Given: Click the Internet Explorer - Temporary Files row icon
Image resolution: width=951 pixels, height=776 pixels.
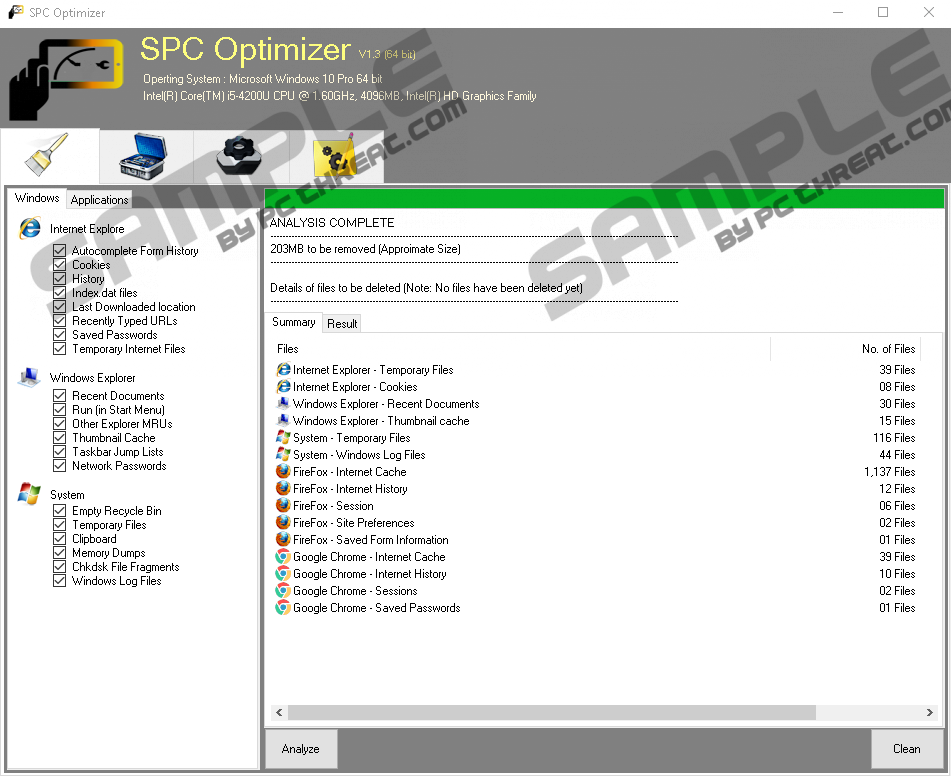Looking at the screenshot, I should (283, 369).
